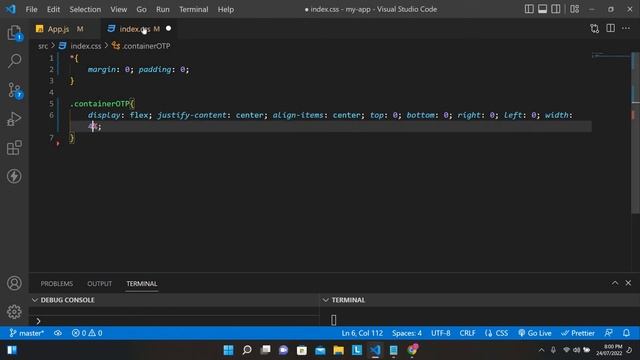This screenshot has height=360, width=640.
Task: Toggle the Primary Side Bar layout icon
Action: (529, 9)
